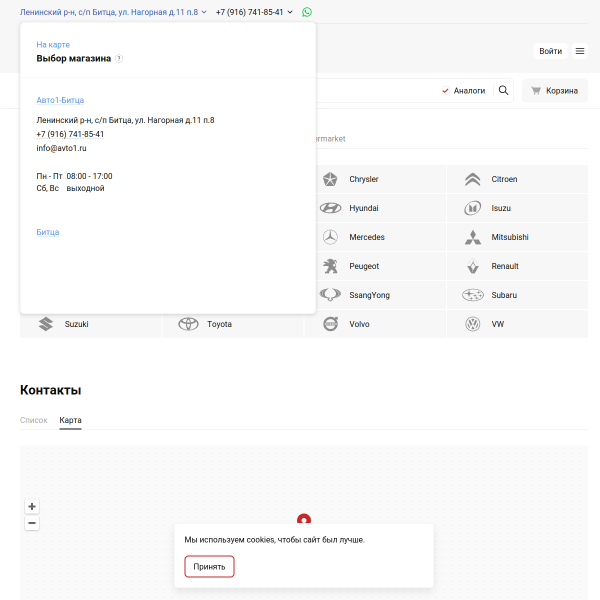The width and height of the screenshot is (600, 600).
Task: Expand the store address dropdown in header
Action: coord(204,12)
